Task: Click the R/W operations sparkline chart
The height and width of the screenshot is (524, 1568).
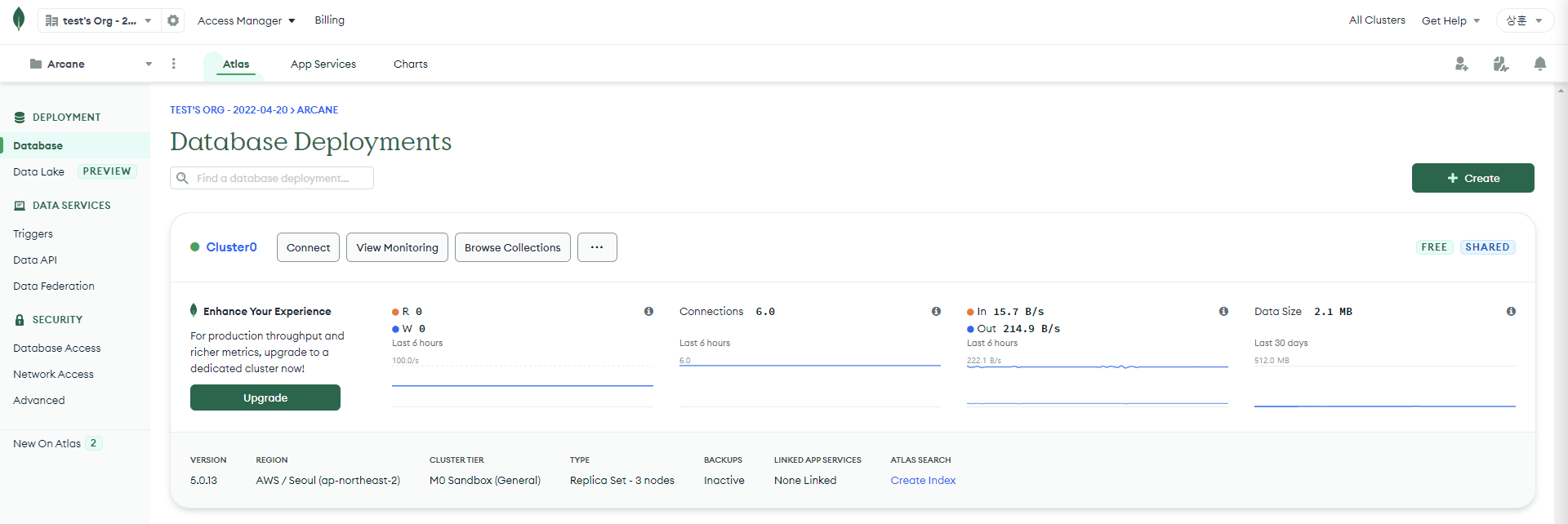Action: click(x=523, y=385)
